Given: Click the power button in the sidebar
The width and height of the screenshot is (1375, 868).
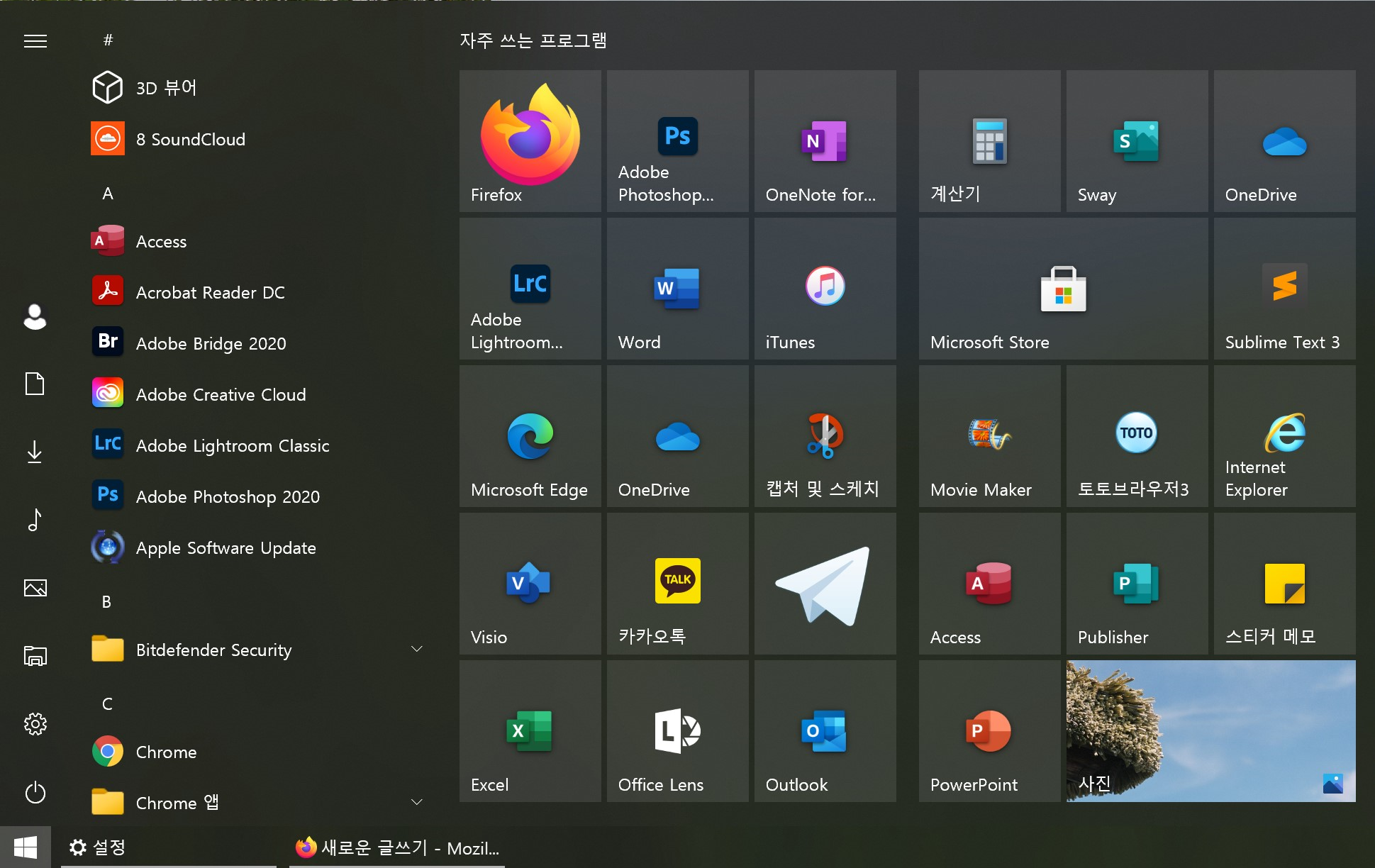Looking at the screenshot, I should [35, 792].
